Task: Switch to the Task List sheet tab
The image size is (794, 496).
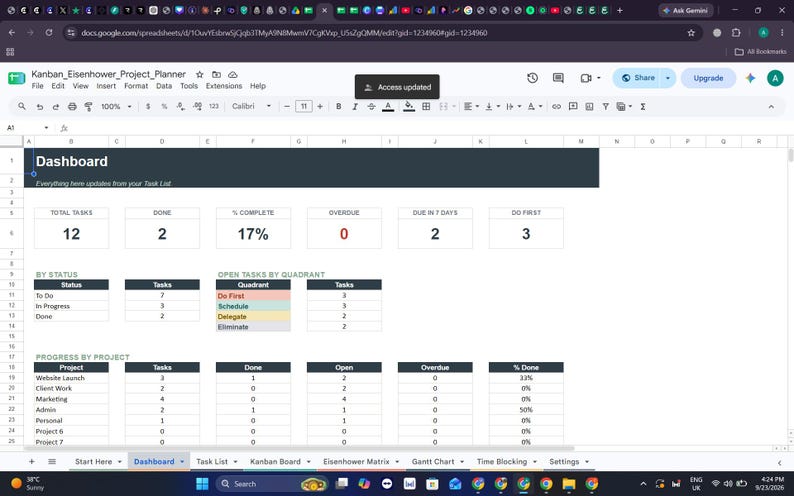Action: click(x=212, y=462)
